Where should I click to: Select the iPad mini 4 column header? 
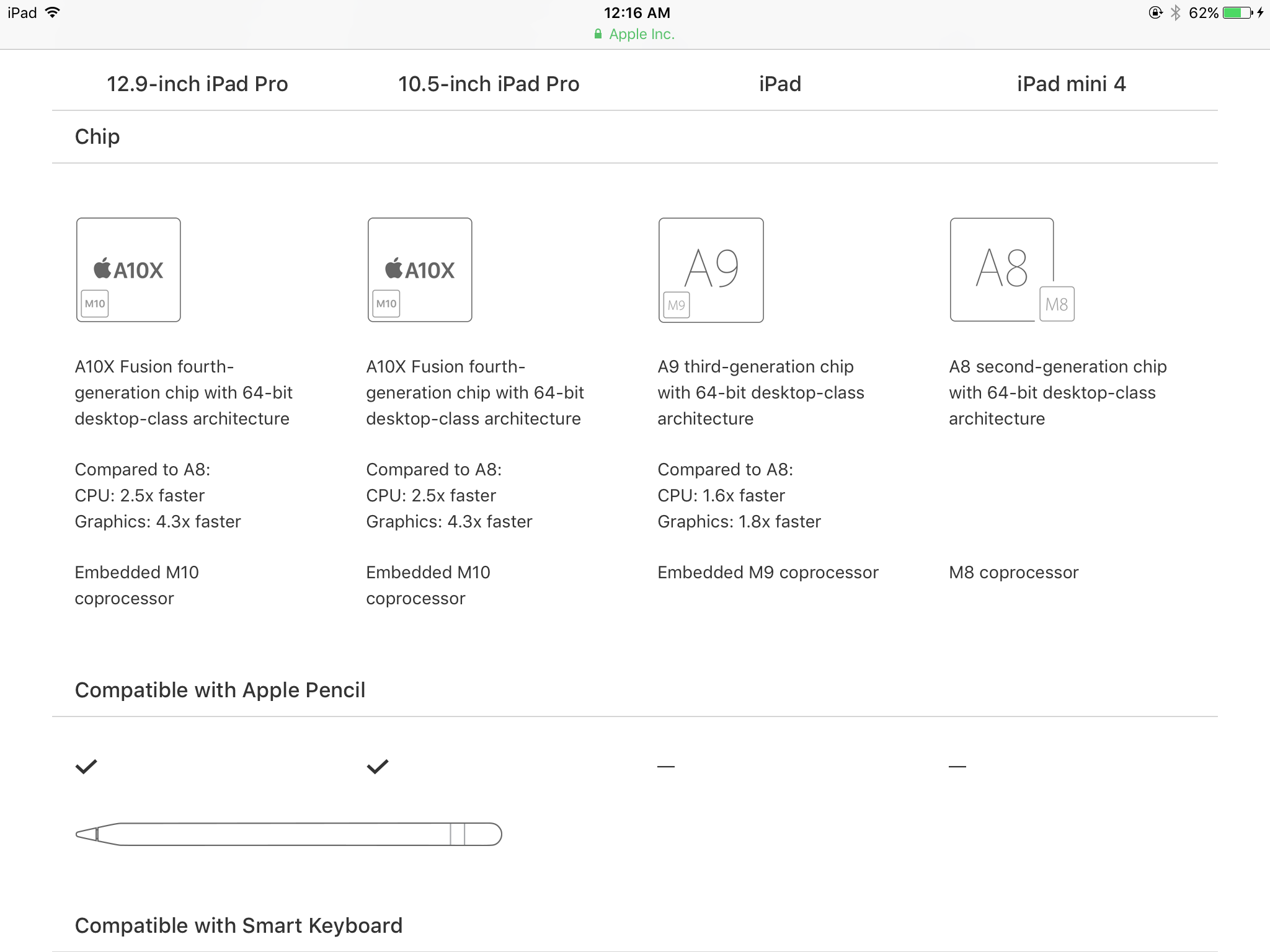pos(1072,84)
